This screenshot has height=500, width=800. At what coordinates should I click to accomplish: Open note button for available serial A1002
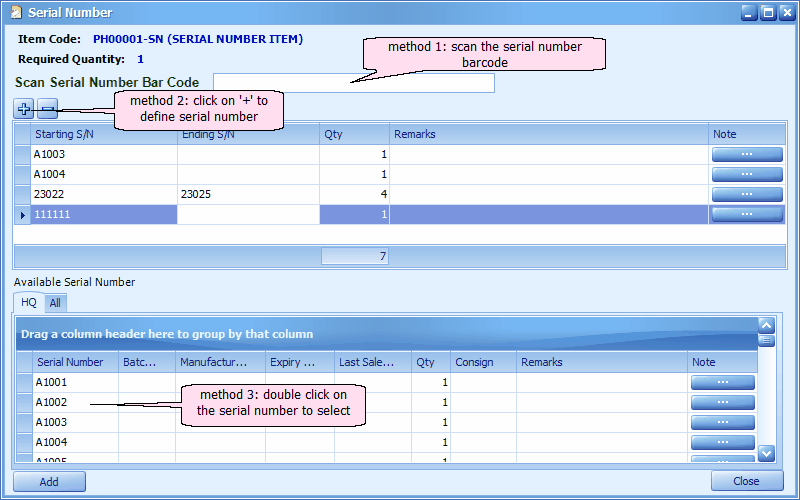tap(722, 402)
